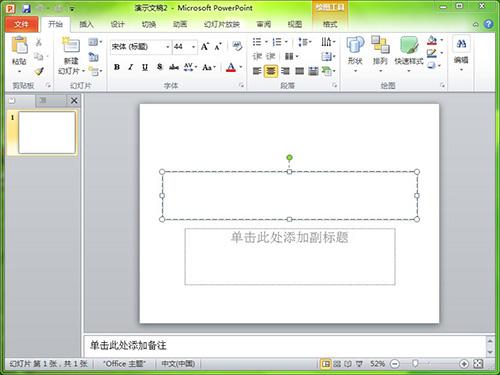Align text right in paragraph group

pyautogui.click(x=285, y=71)
